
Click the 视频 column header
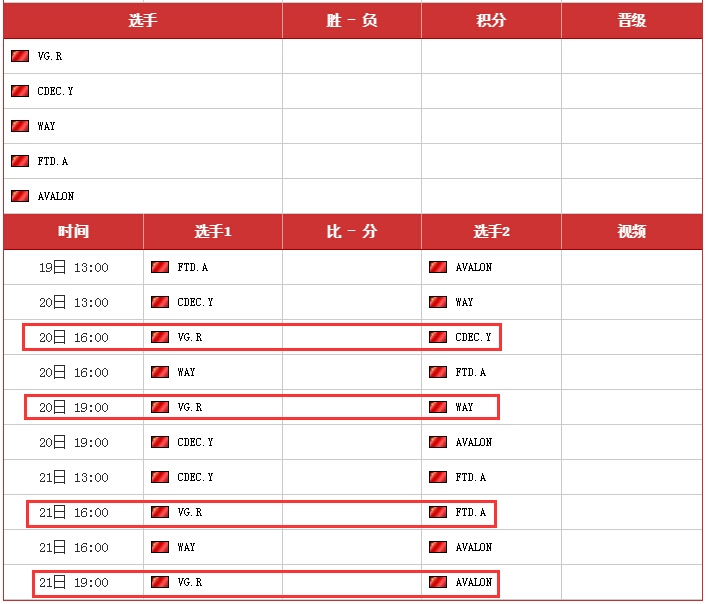(631, 232)
